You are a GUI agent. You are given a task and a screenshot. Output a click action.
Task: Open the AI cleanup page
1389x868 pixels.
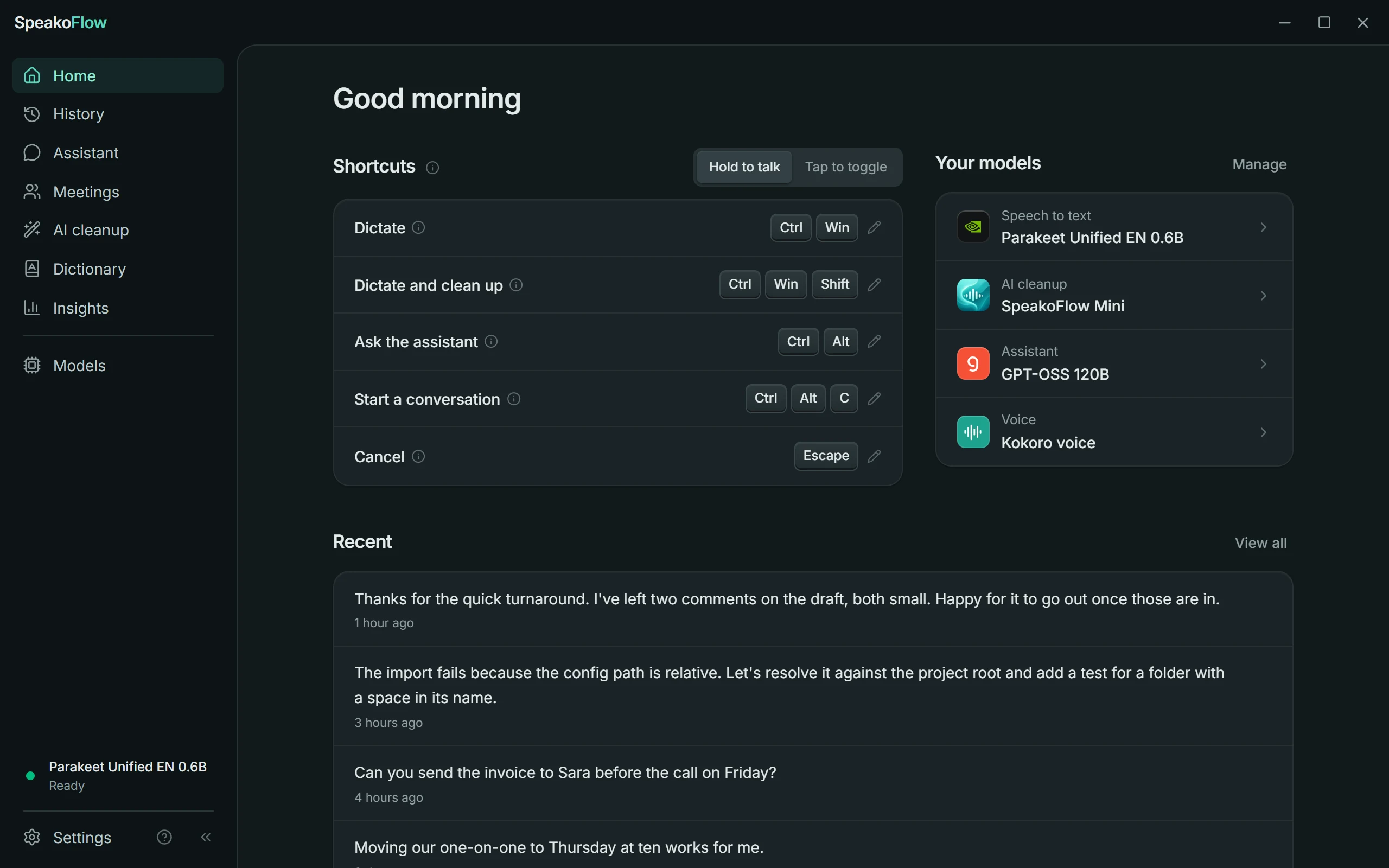point(117,230)
